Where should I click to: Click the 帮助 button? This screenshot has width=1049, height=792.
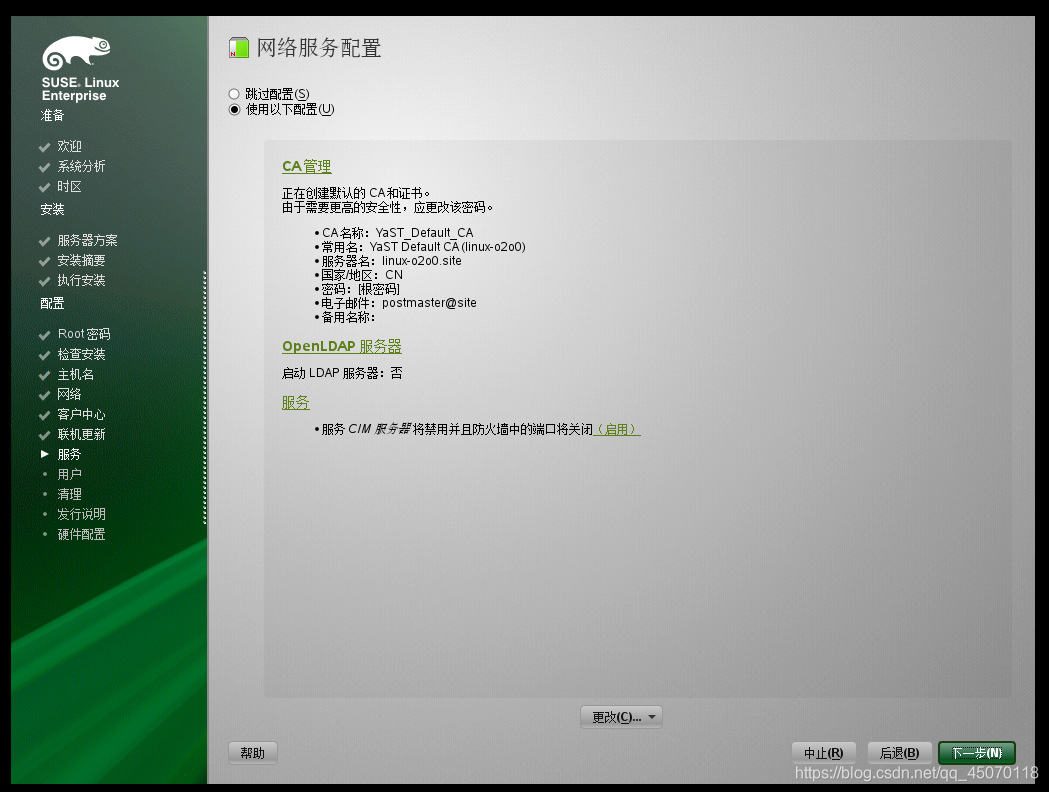click(x=253, y=753)
